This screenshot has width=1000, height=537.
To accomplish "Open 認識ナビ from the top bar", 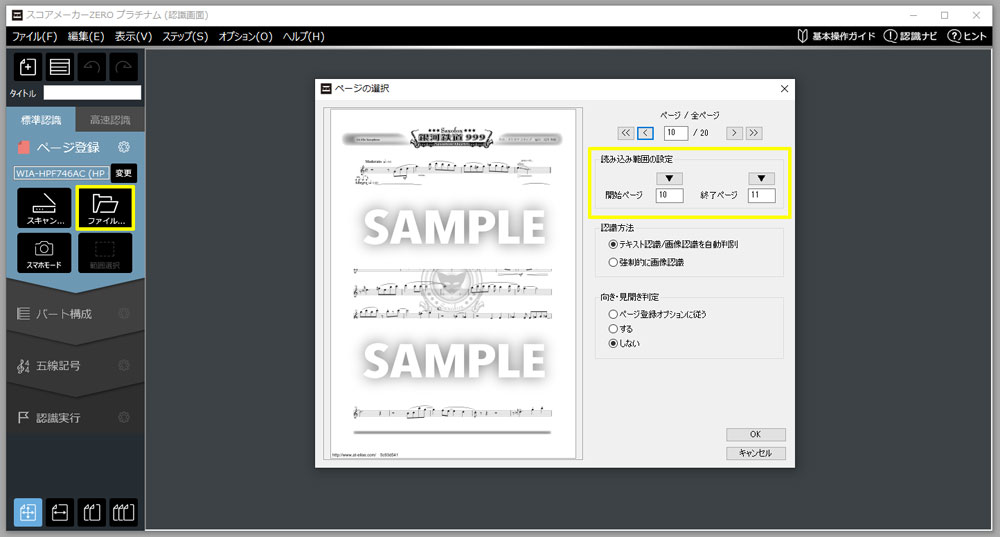I will (910, 36).
